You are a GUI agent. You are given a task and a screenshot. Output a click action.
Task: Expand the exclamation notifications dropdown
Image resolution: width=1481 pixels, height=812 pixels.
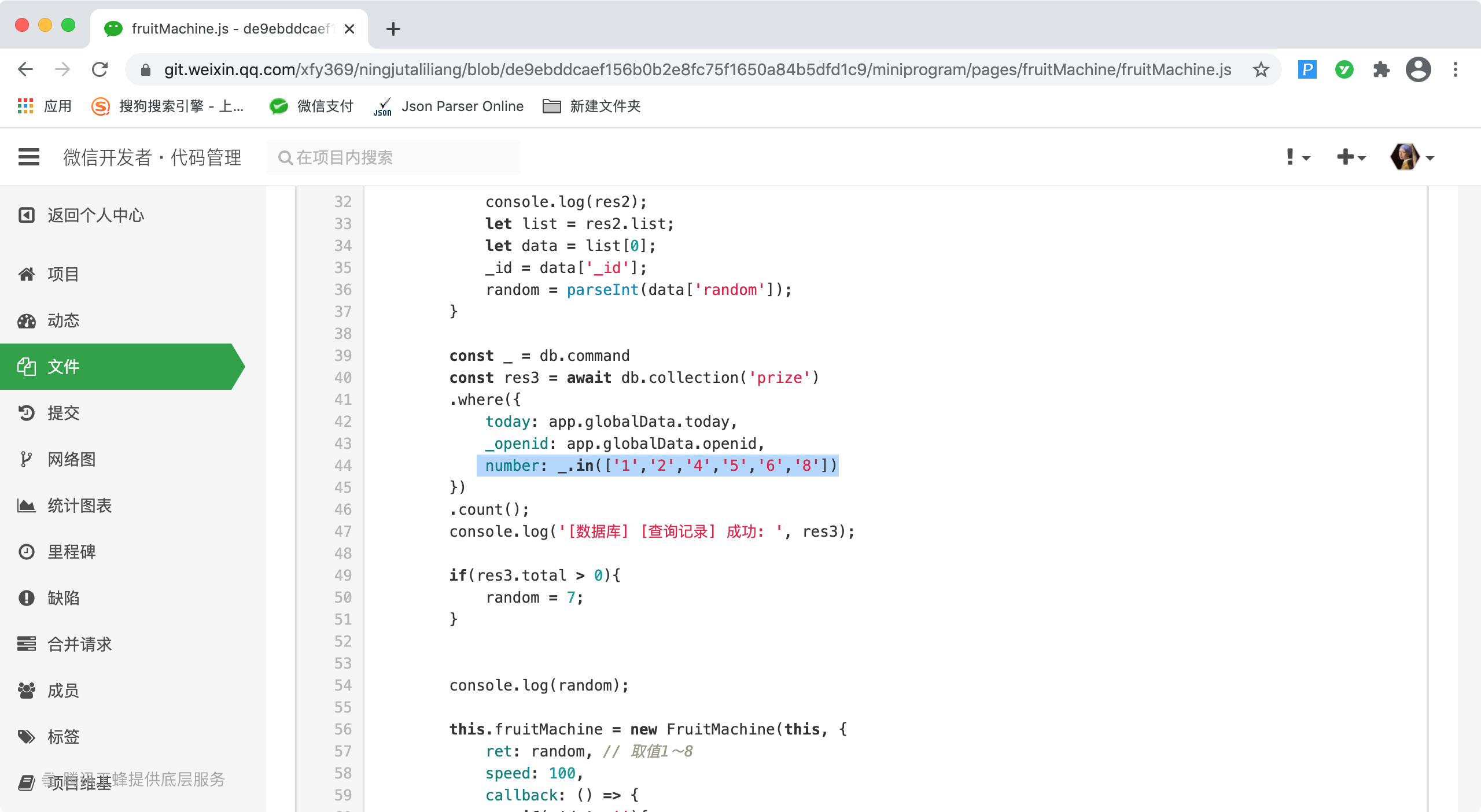tap(1297, 157)
